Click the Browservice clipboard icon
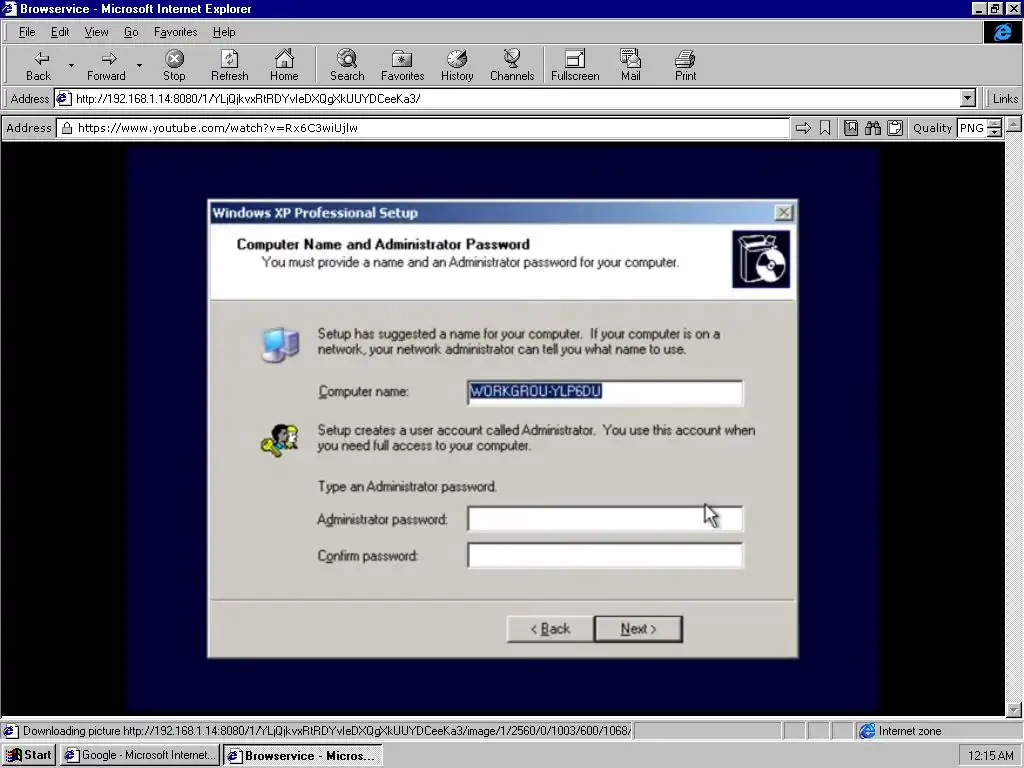Screen dimensions: 1024x768 point(895,128)
